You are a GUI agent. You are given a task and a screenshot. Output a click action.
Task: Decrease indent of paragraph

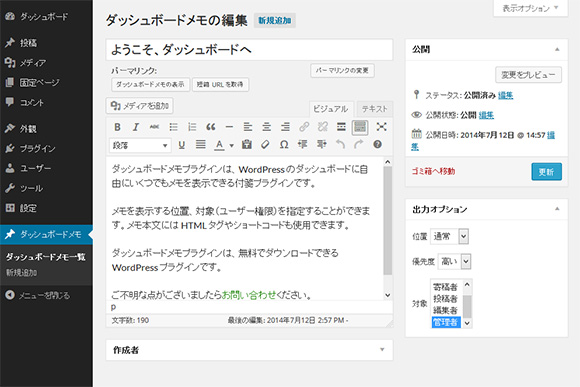[x=302, y=144]
